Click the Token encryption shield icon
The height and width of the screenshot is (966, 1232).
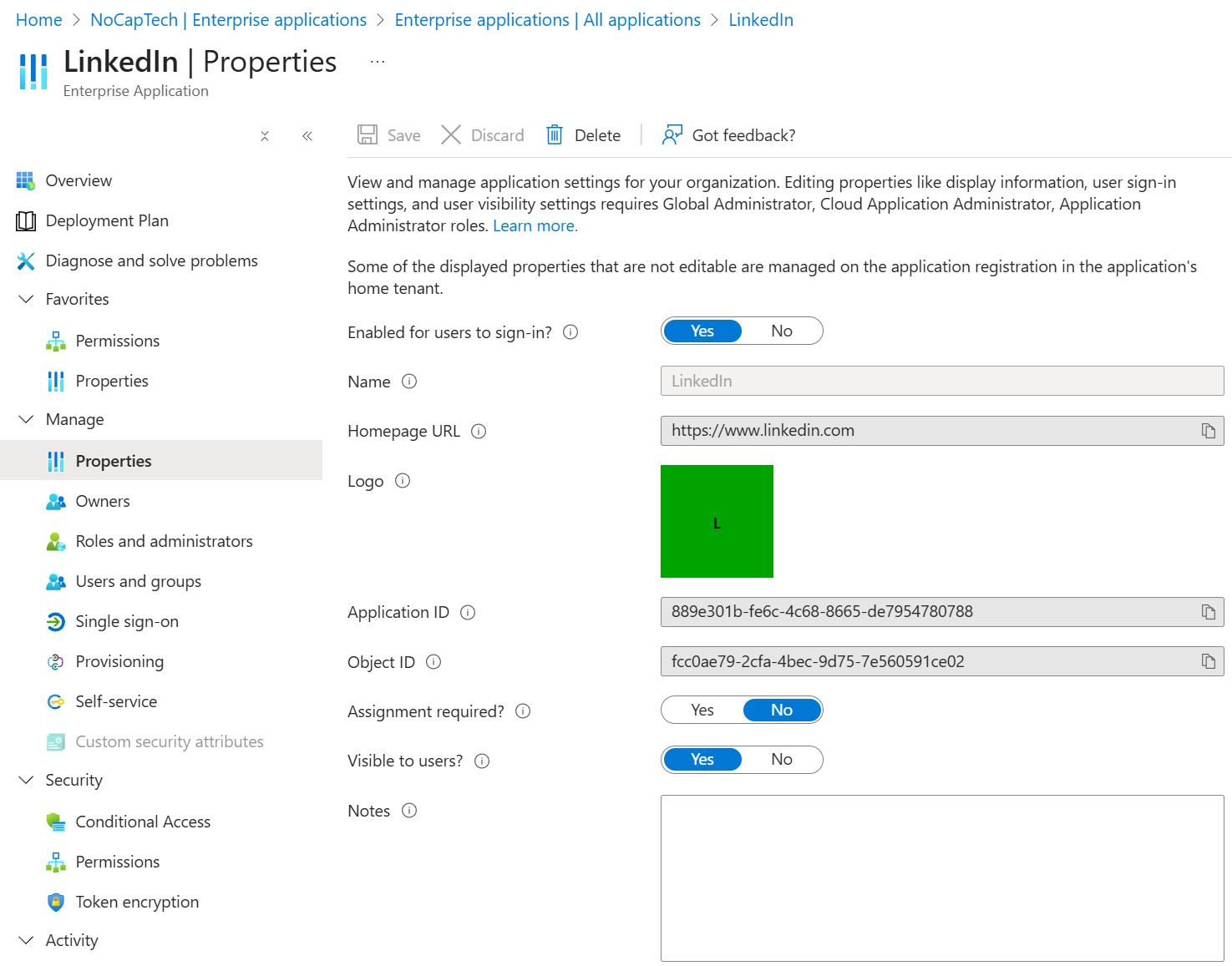[56, 902]
